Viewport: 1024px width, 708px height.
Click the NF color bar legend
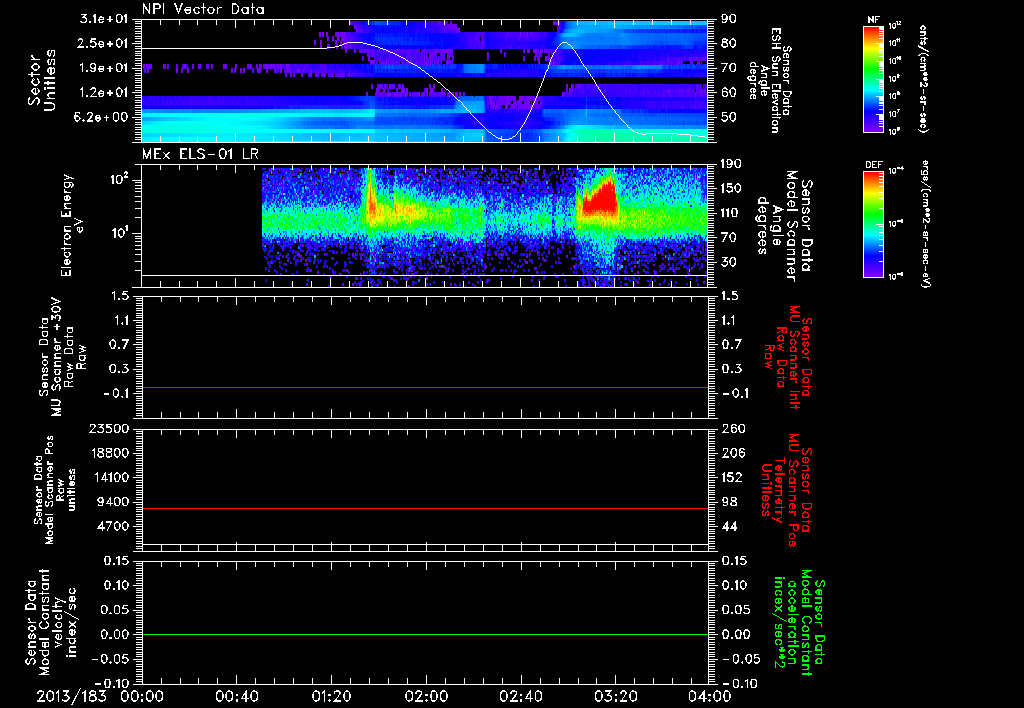[x=874, y=78]
